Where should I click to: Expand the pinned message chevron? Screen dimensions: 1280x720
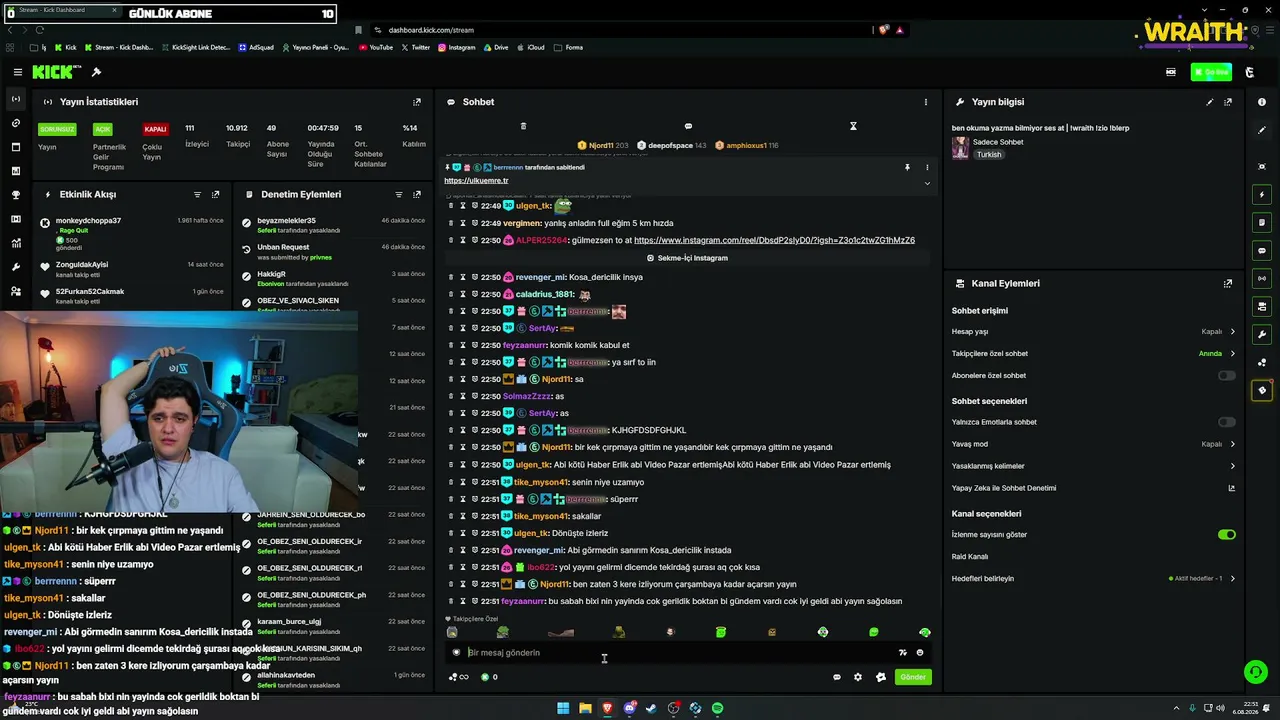coord(927,183)
